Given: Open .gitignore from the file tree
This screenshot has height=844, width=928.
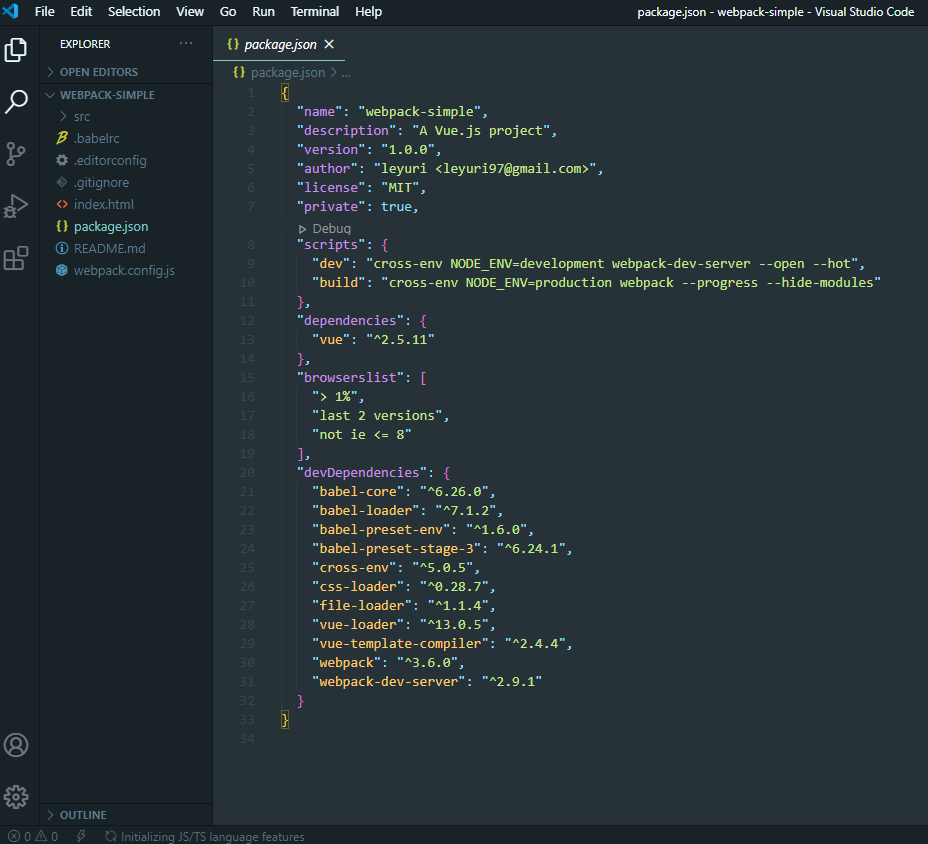Looking at the screenshot, I should pyautogui.click(x=101, y=182).
